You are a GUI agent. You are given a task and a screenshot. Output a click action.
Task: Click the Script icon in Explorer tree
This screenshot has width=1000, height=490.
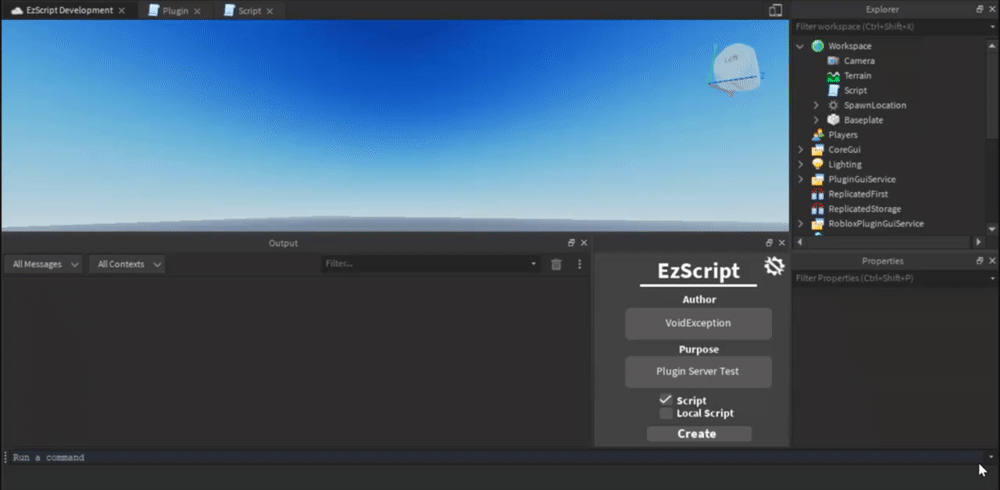[x=833, y=91]
